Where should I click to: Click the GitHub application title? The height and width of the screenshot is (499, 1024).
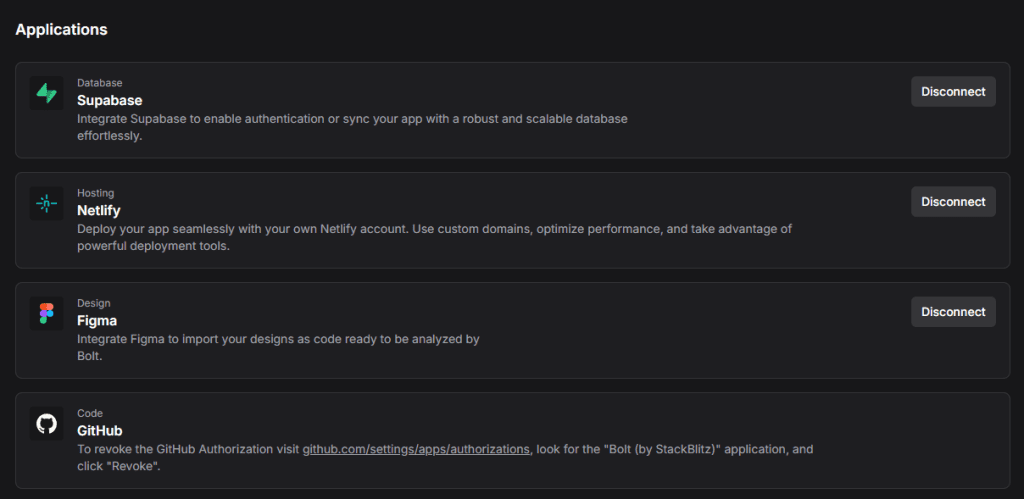tap(100, 430)
